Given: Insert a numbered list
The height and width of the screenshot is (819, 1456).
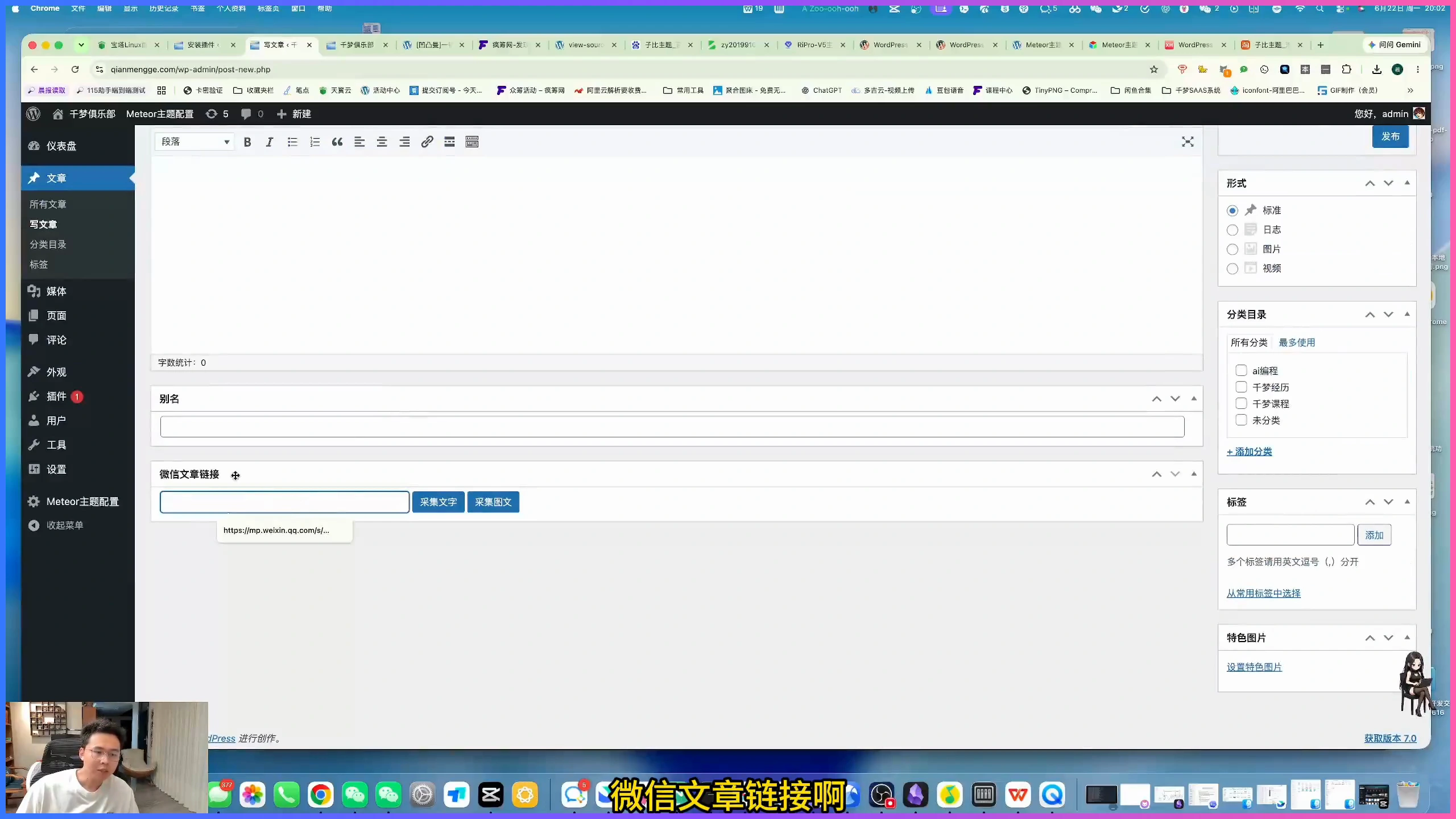Looking at the screenshot, I should 315,142.
